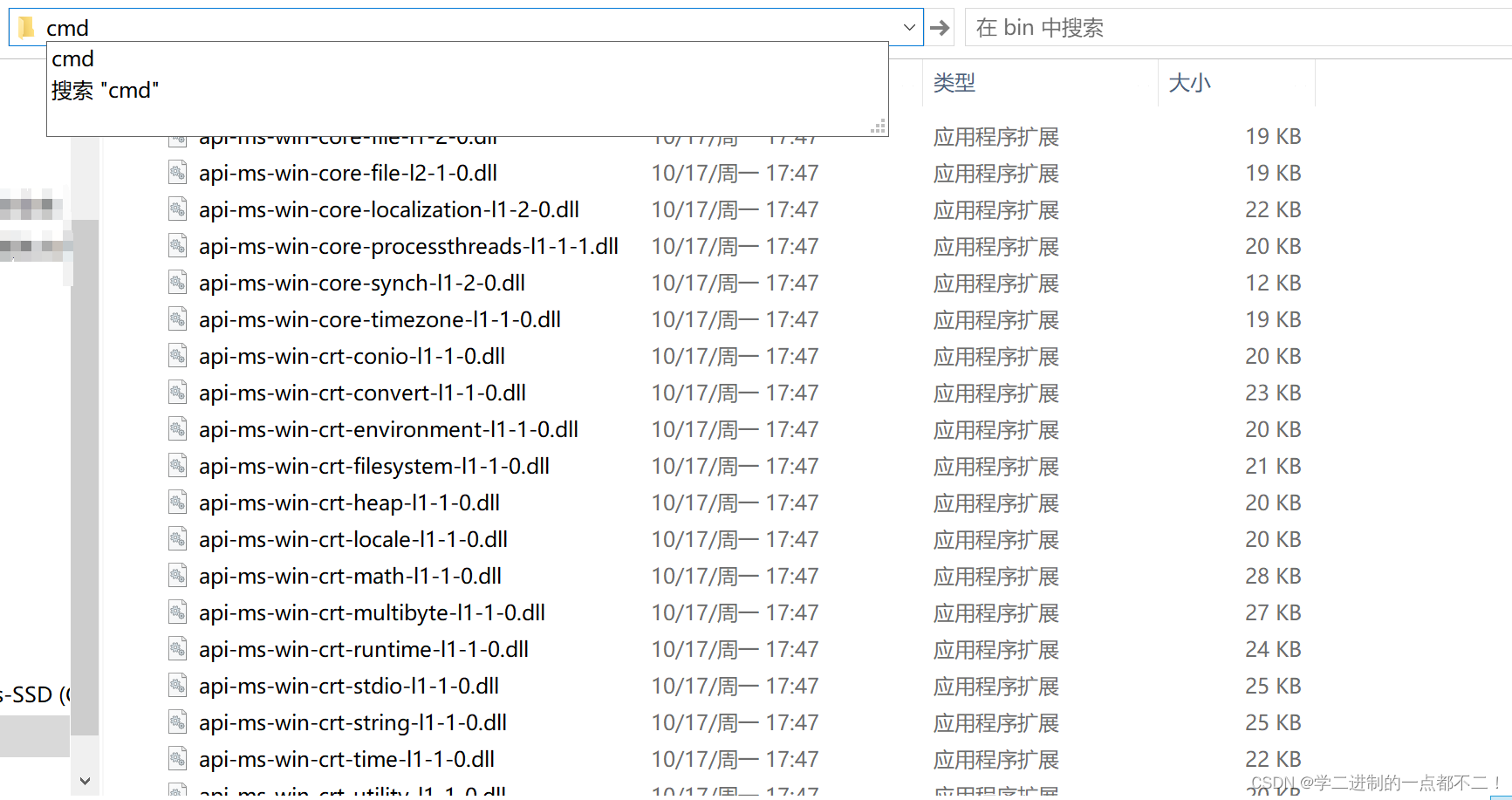Screen dimensions: 1512x800
Task: Click the api-ms-win-crt-time-l1-1-0.dll icon
Action: coord(177,758)
